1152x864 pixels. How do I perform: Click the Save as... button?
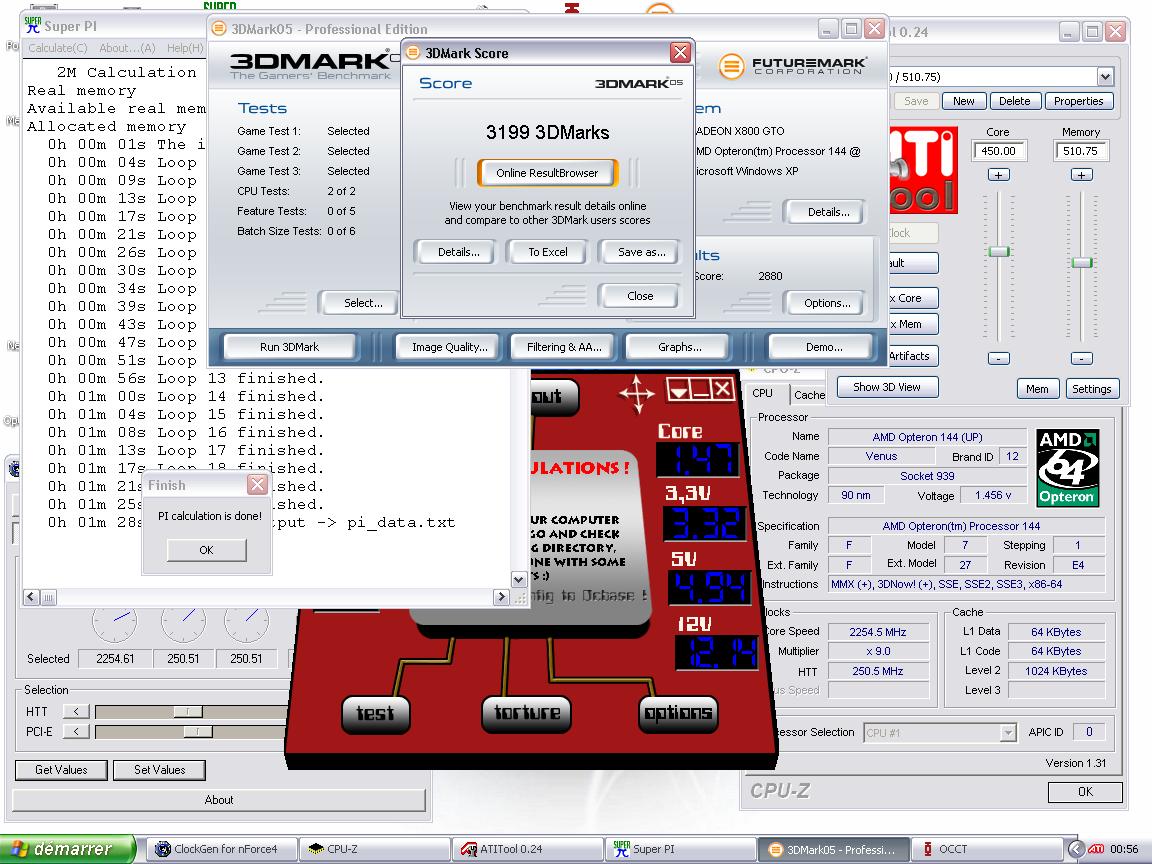[x=641, y=252]
